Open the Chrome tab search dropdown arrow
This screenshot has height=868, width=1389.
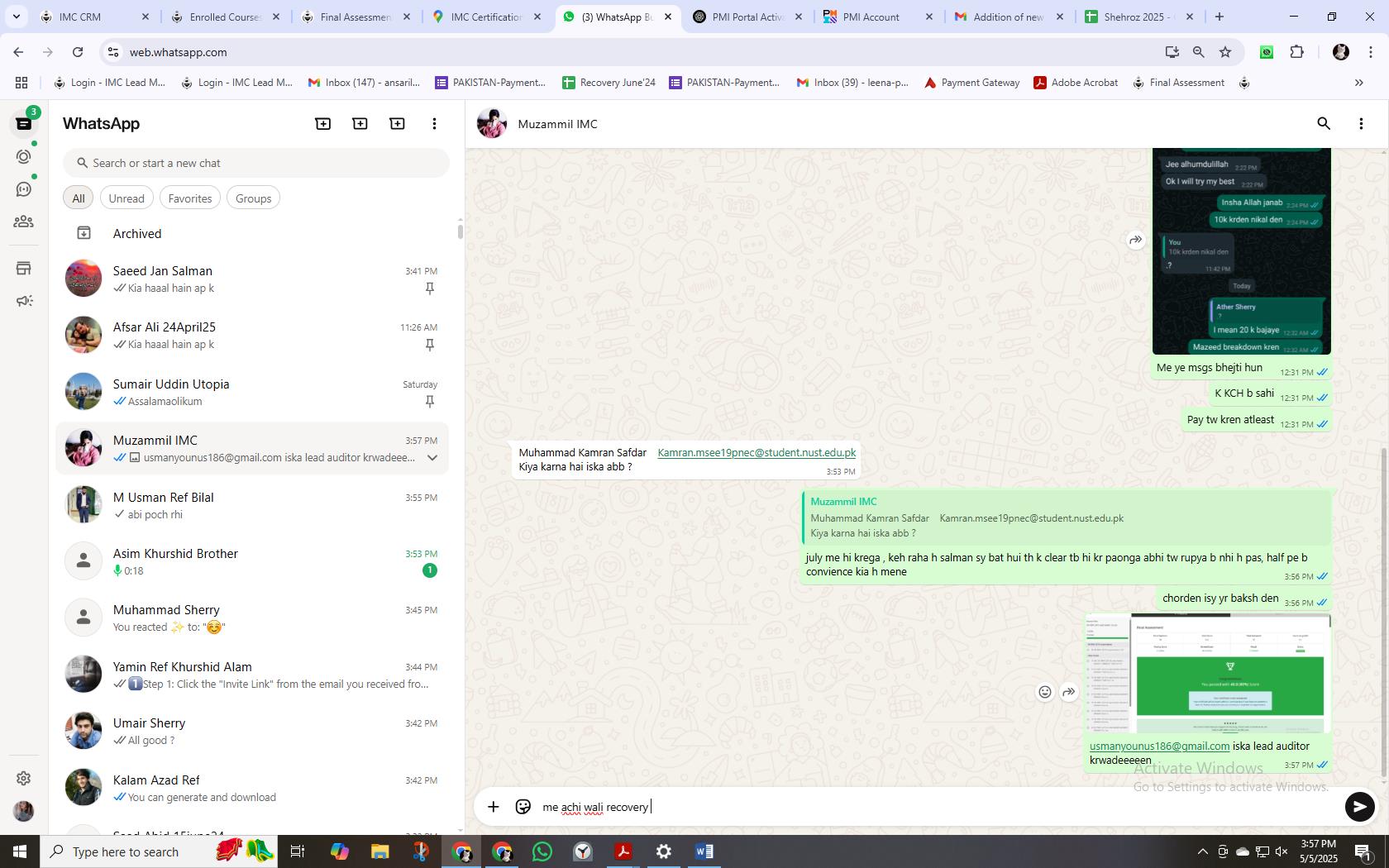pos(16,17)
